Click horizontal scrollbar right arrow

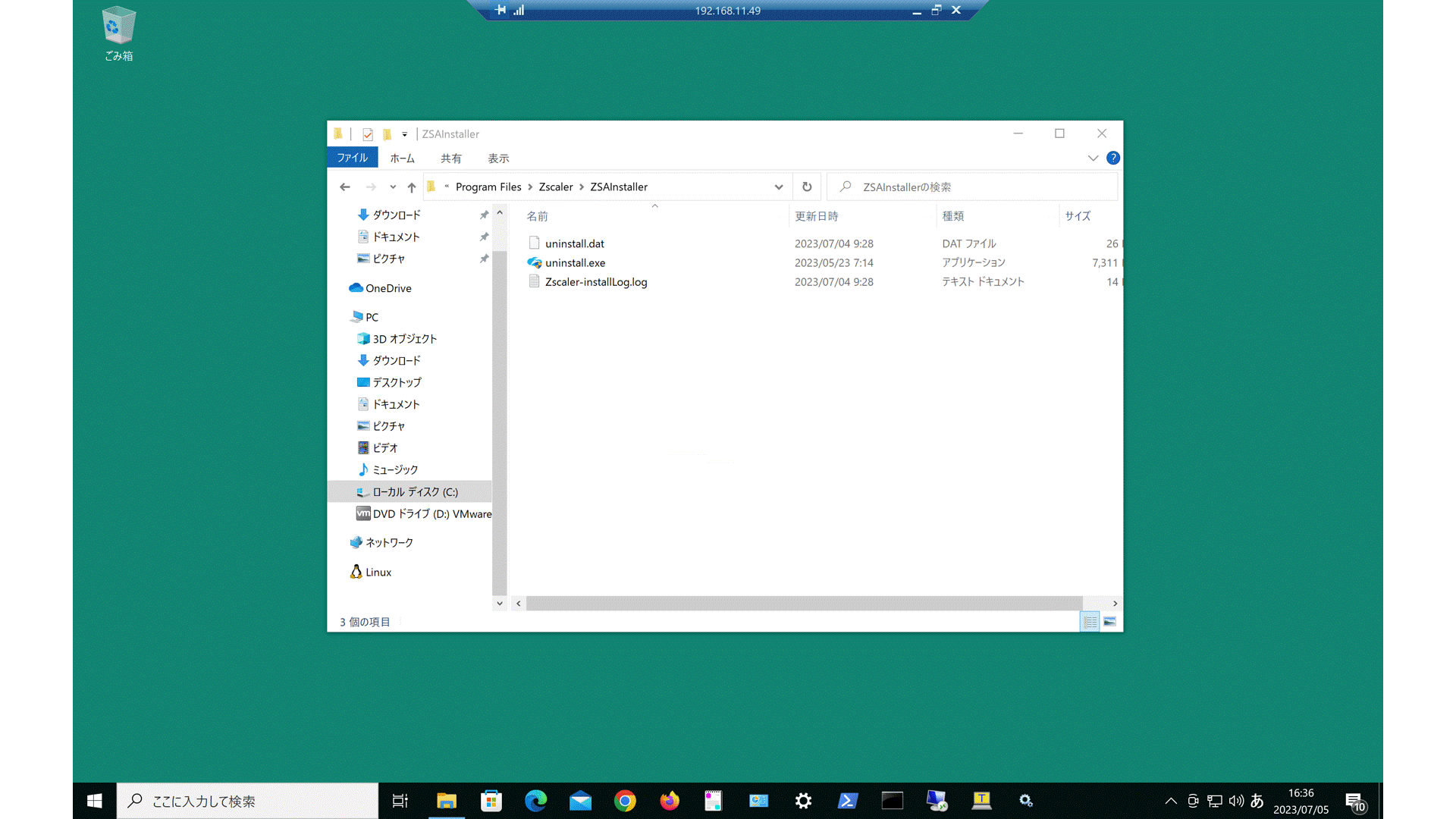click(1115, 604)
